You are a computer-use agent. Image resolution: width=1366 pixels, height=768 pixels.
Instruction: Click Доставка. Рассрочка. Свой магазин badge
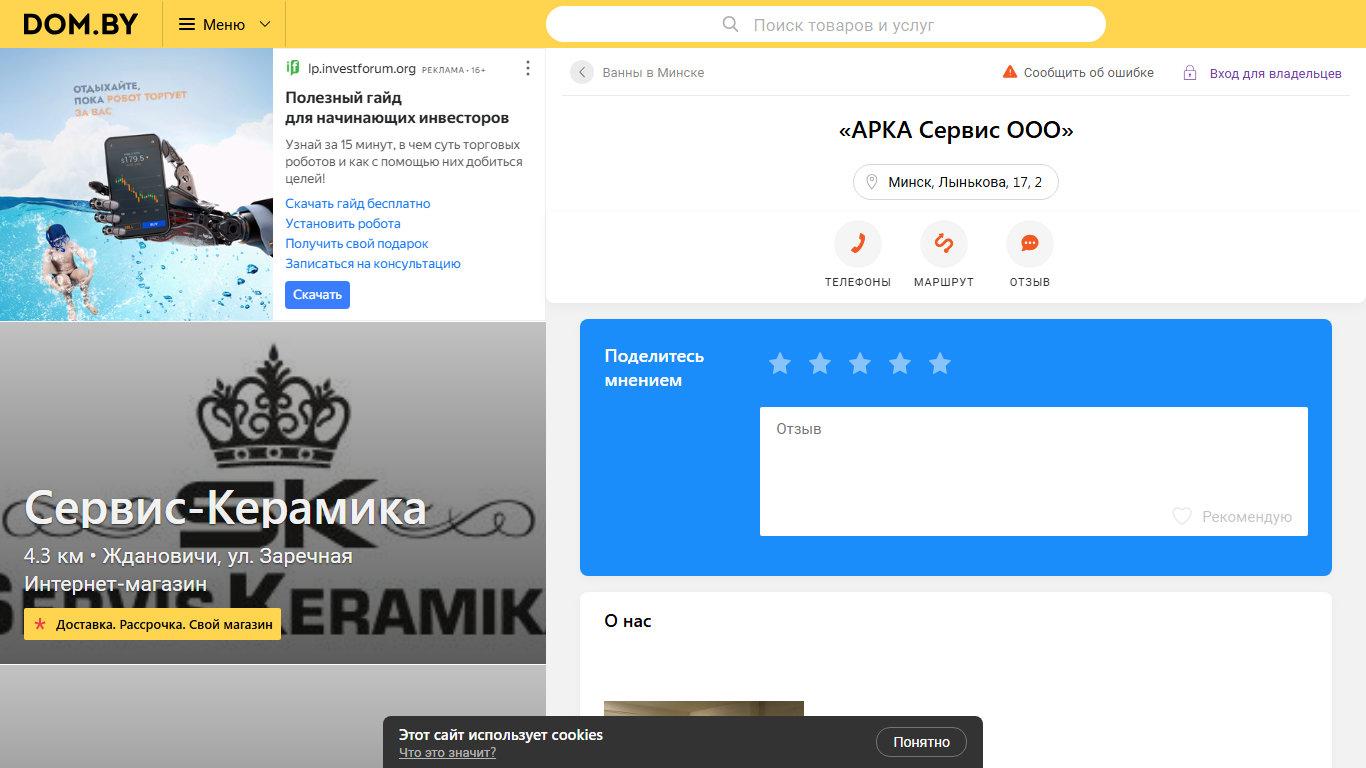pos(153,624)
